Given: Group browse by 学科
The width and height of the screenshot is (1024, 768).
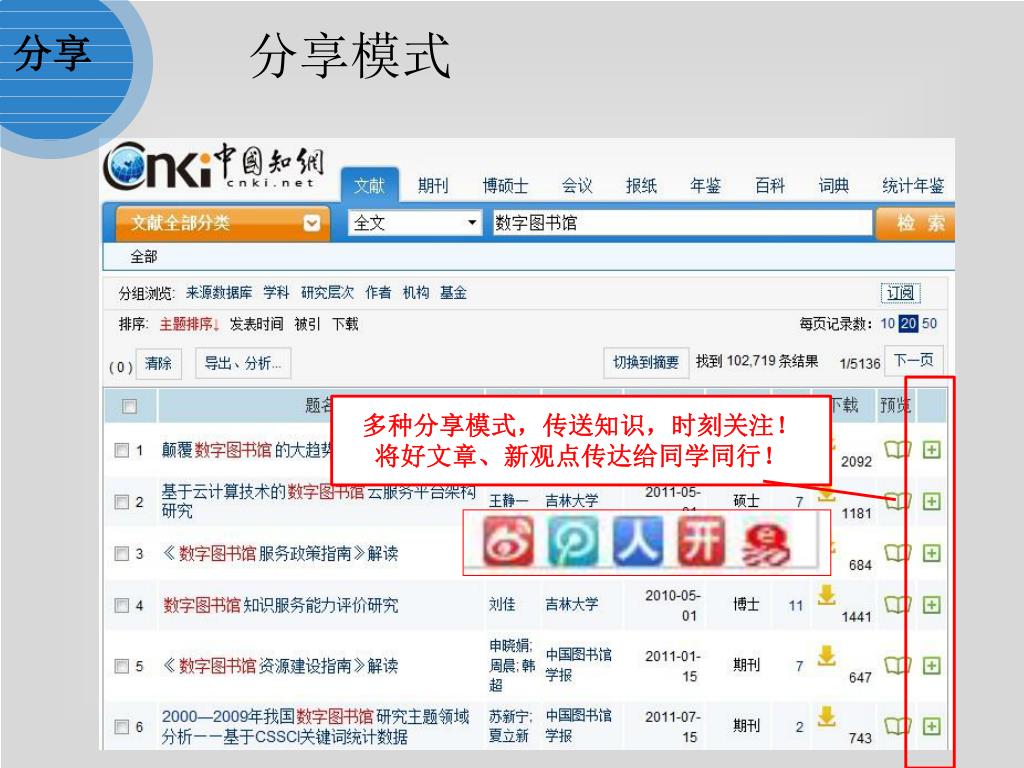Looking at the screenshot, I should click(276, 293).
